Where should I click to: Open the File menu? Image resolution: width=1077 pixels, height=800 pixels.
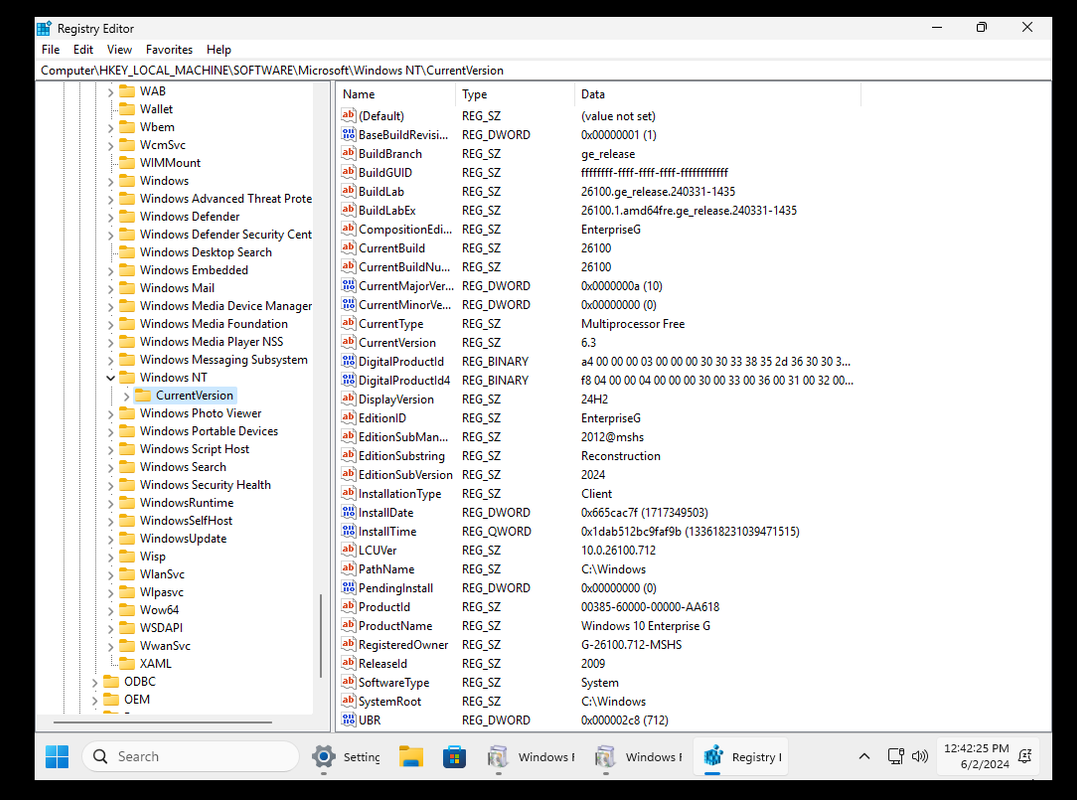coord(50,49)
